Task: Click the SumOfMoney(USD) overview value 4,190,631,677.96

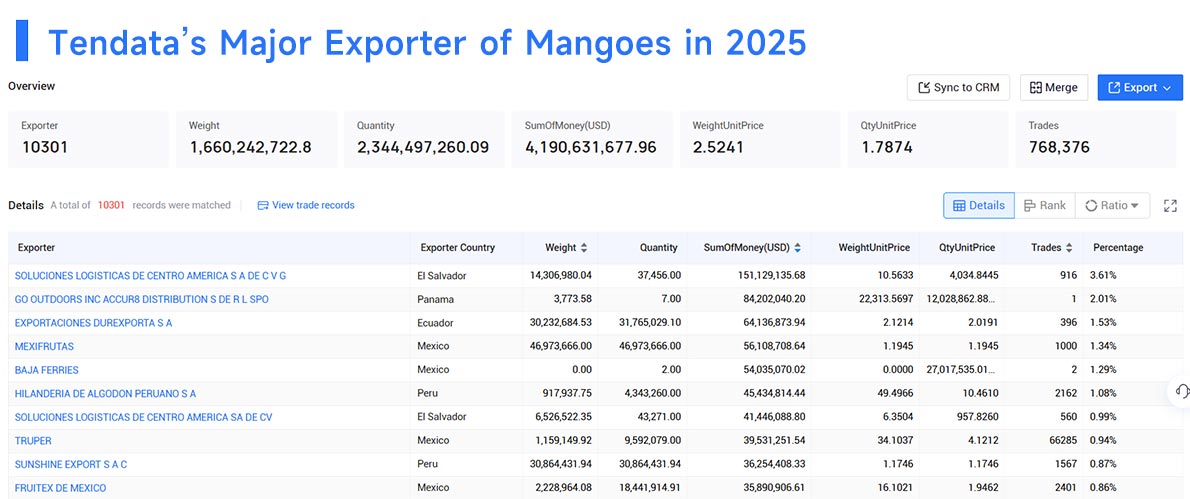Action: pyautogui.click(x=590, y=147)
